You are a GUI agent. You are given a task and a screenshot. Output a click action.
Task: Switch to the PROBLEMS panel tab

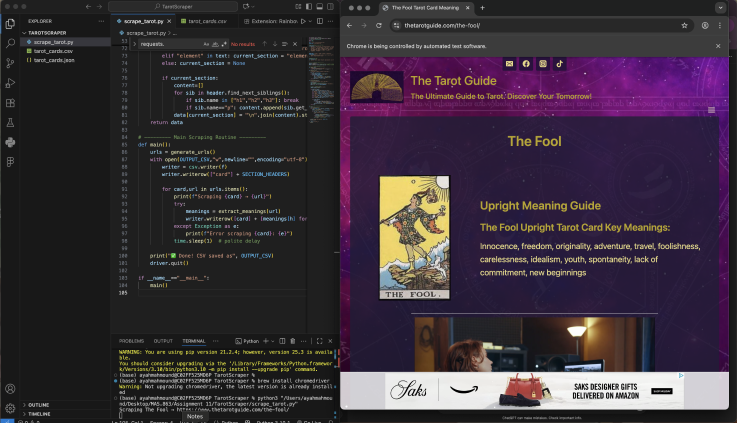pyautogui.click(x=132, y=341)
